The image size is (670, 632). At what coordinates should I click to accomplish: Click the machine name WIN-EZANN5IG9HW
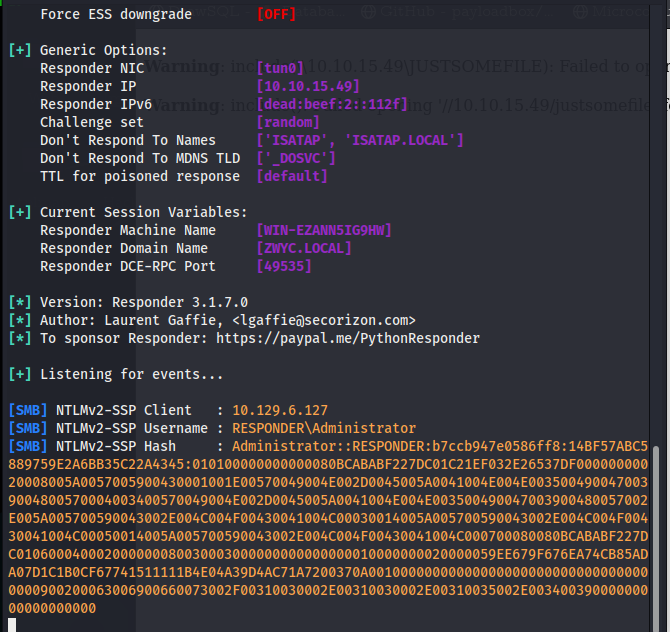point(324,230)
